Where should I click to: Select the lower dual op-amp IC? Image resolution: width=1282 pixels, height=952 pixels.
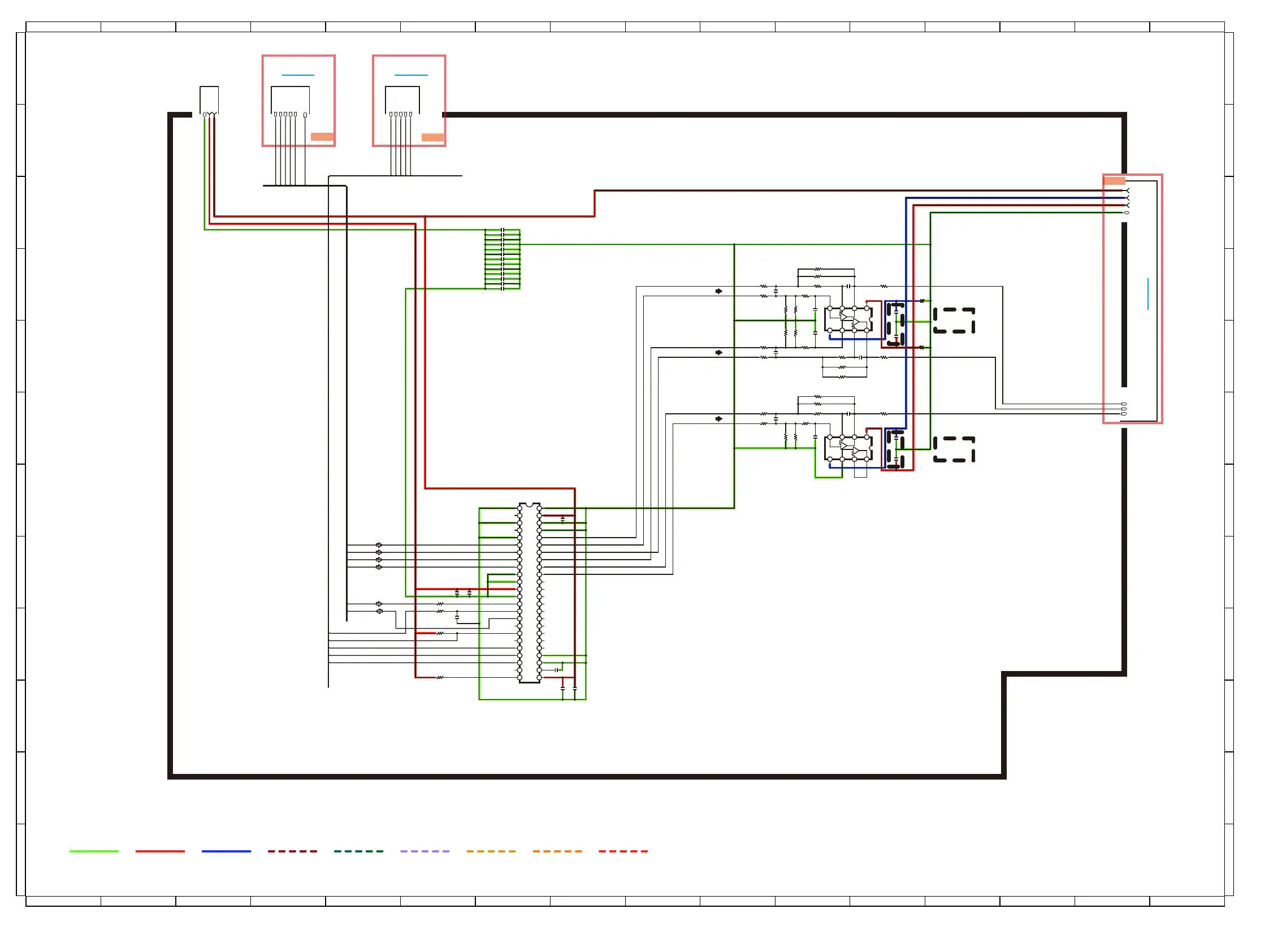848,448
